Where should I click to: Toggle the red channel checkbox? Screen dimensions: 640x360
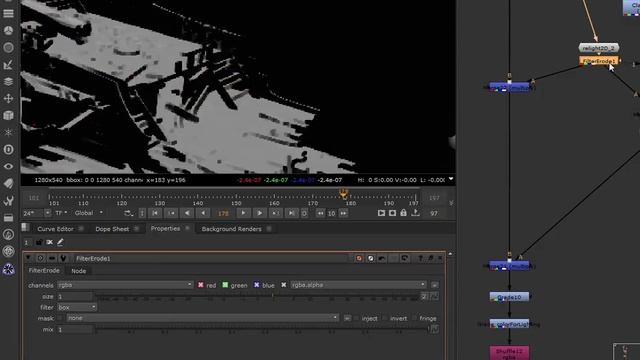(x=200, y=285)
